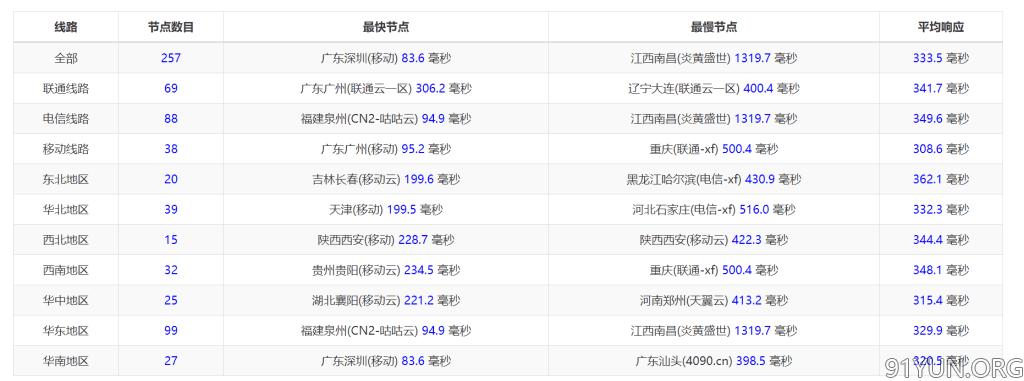This screenshot has width=1024, height=381.
Task: Click average response 332.3 毫秒
Action: pos(941,210)
